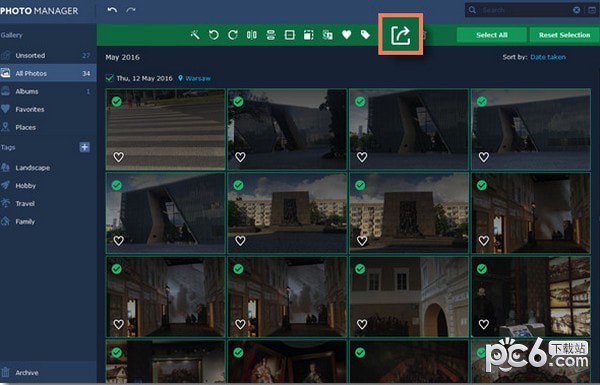
Task: Filter by the Family tag
Action: pos(48,222)
